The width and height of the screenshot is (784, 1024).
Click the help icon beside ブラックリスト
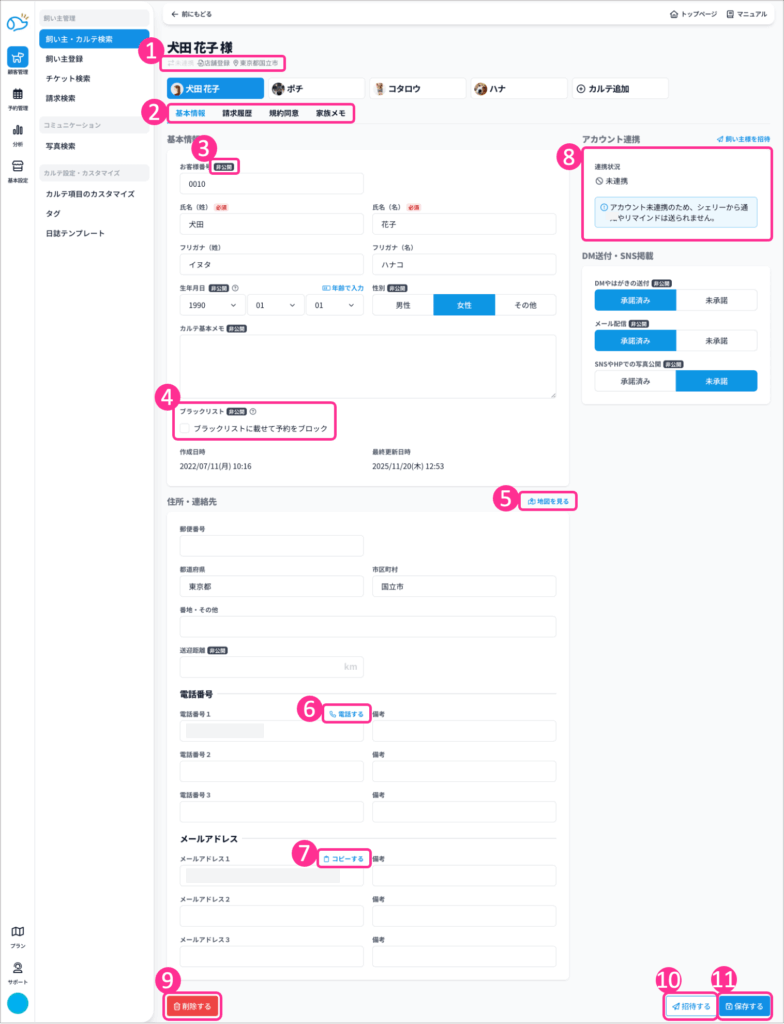pos(253,411)
